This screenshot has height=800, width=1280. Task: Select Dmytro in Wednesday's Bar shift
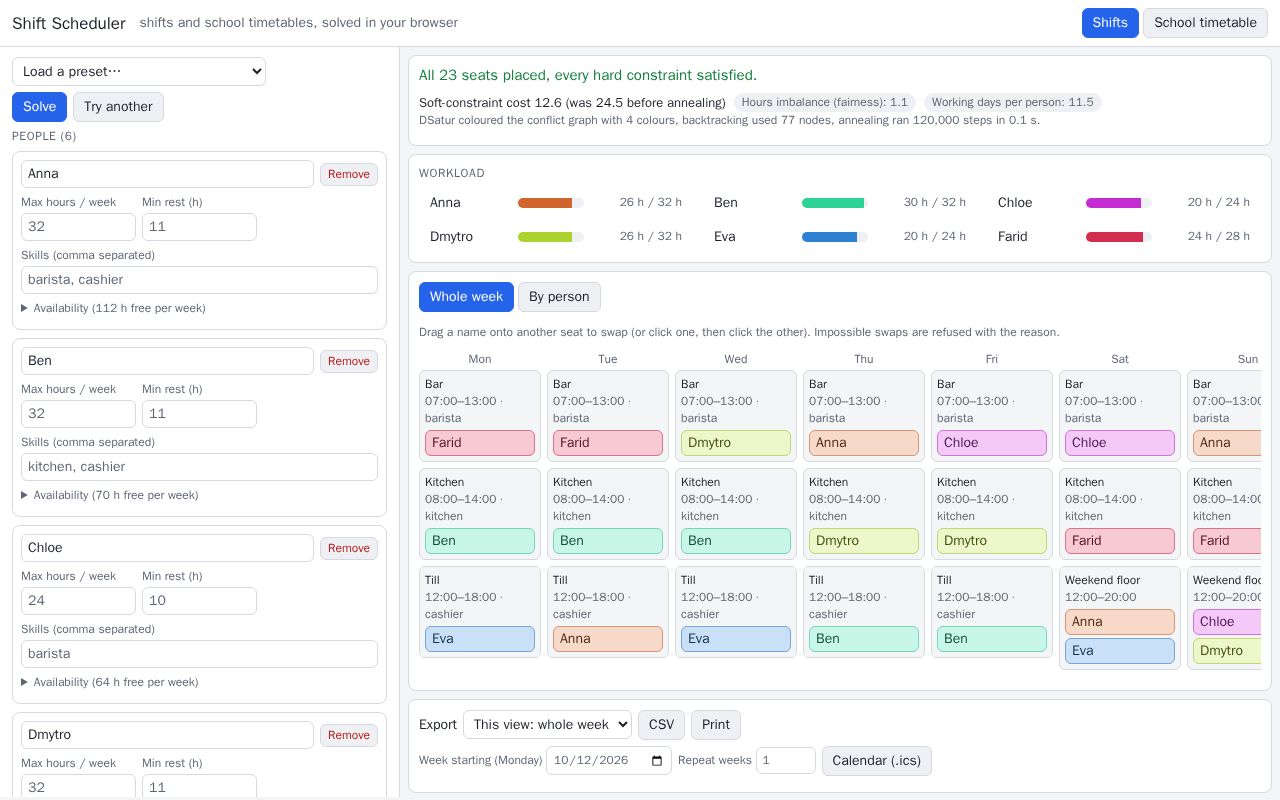point(736,443)
